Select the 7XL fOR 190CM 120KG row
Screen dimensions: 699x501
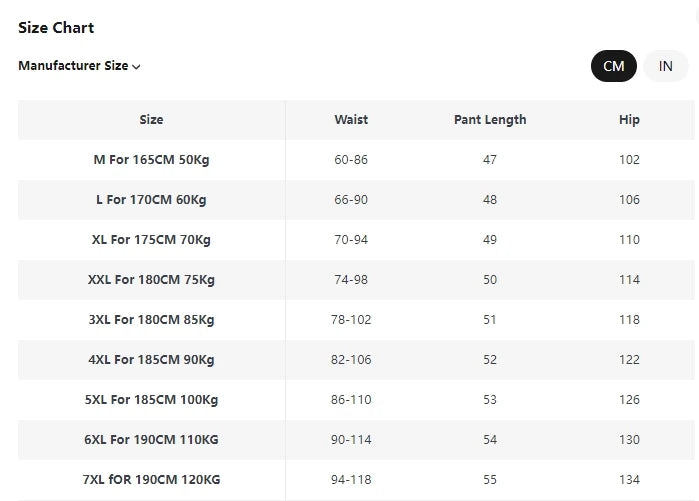click(x=356, y=480)
